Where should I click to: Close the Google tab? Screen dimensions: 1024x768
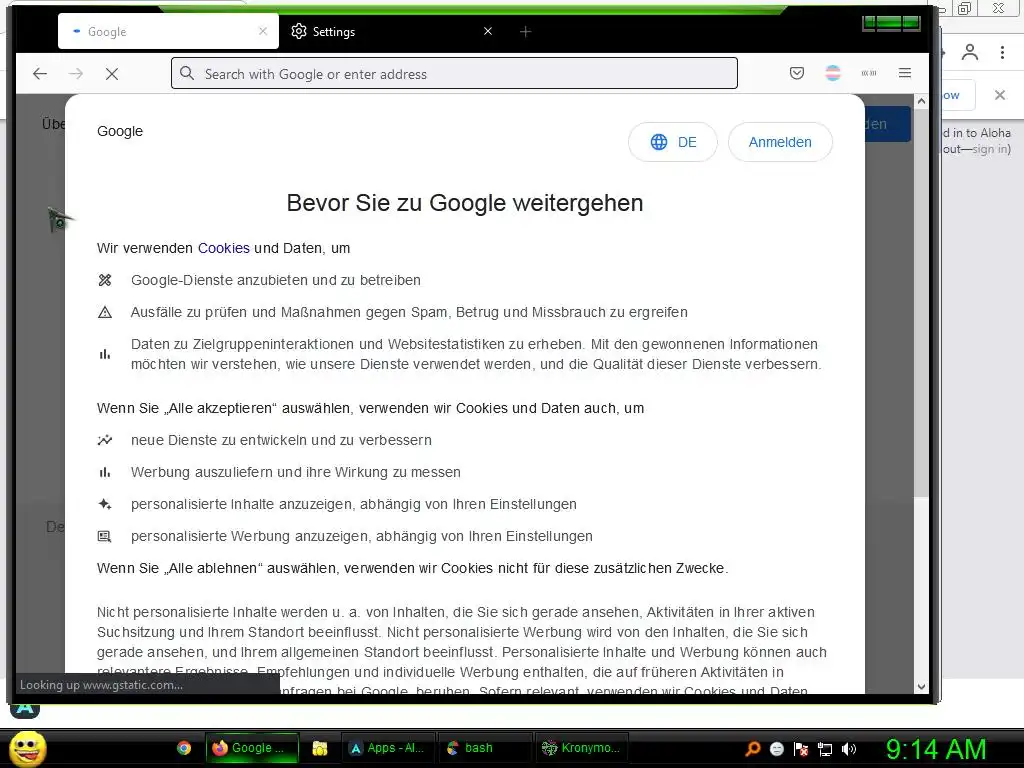click(263, 31)
